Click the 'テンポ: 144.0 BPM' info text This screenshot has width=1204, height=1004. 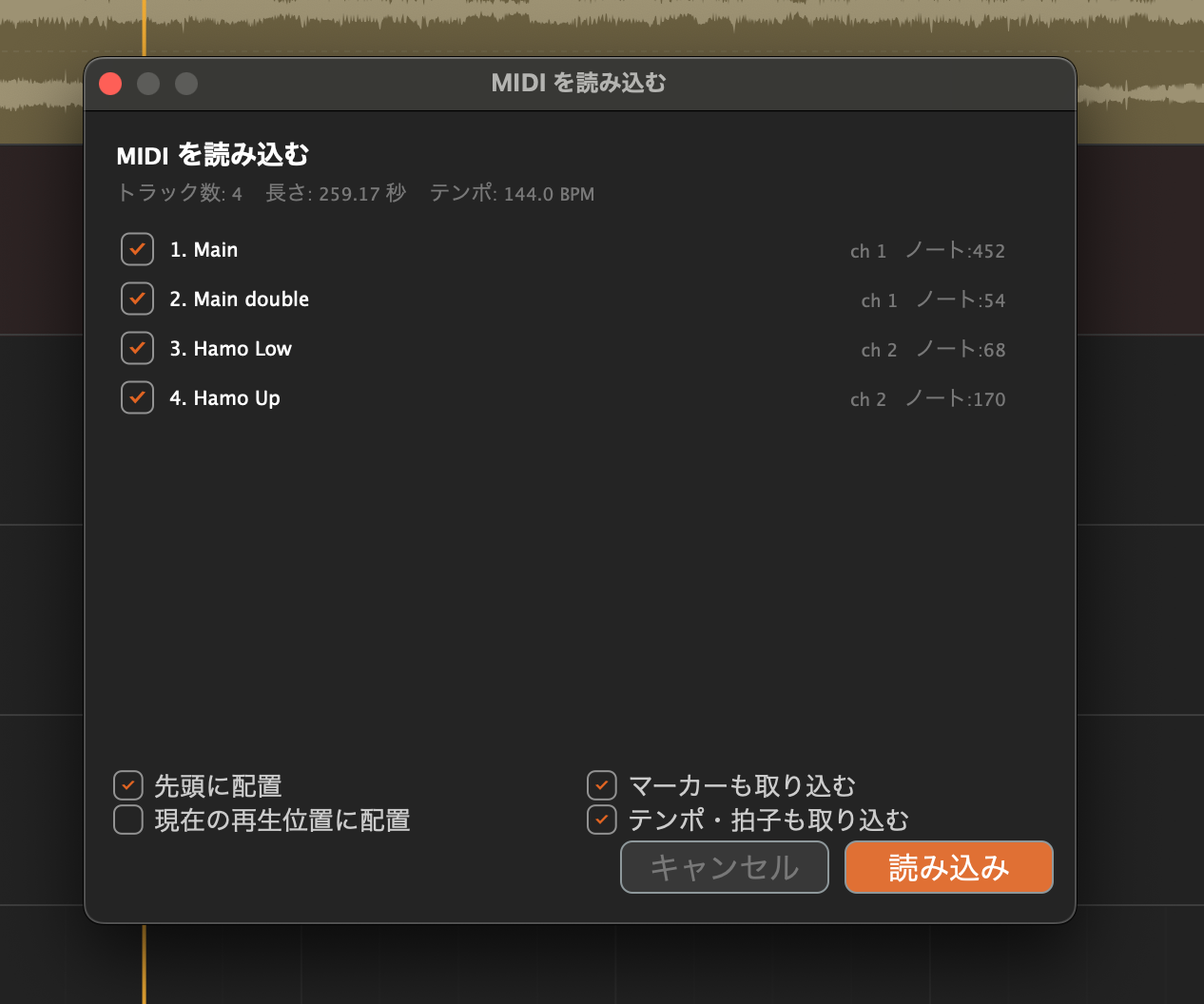[512, 193]
